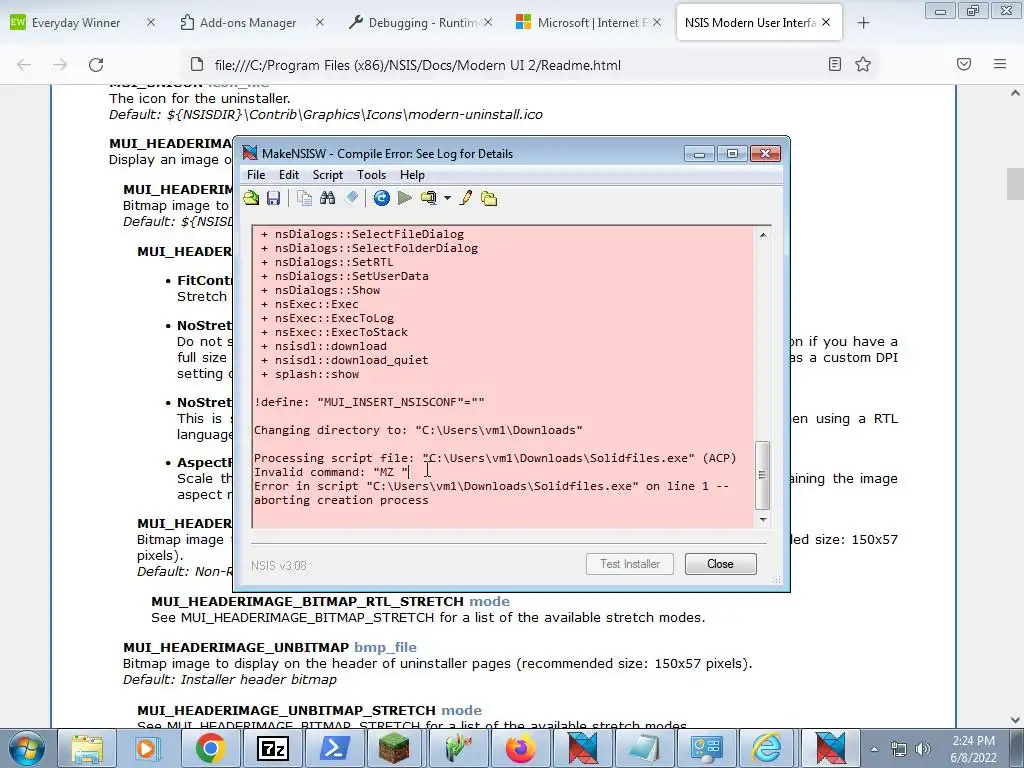This screenshot has width=1024, height=768.
Task: Click the 'Invalid command: "MZ"' log line
Action: click(x=332, y=472)
